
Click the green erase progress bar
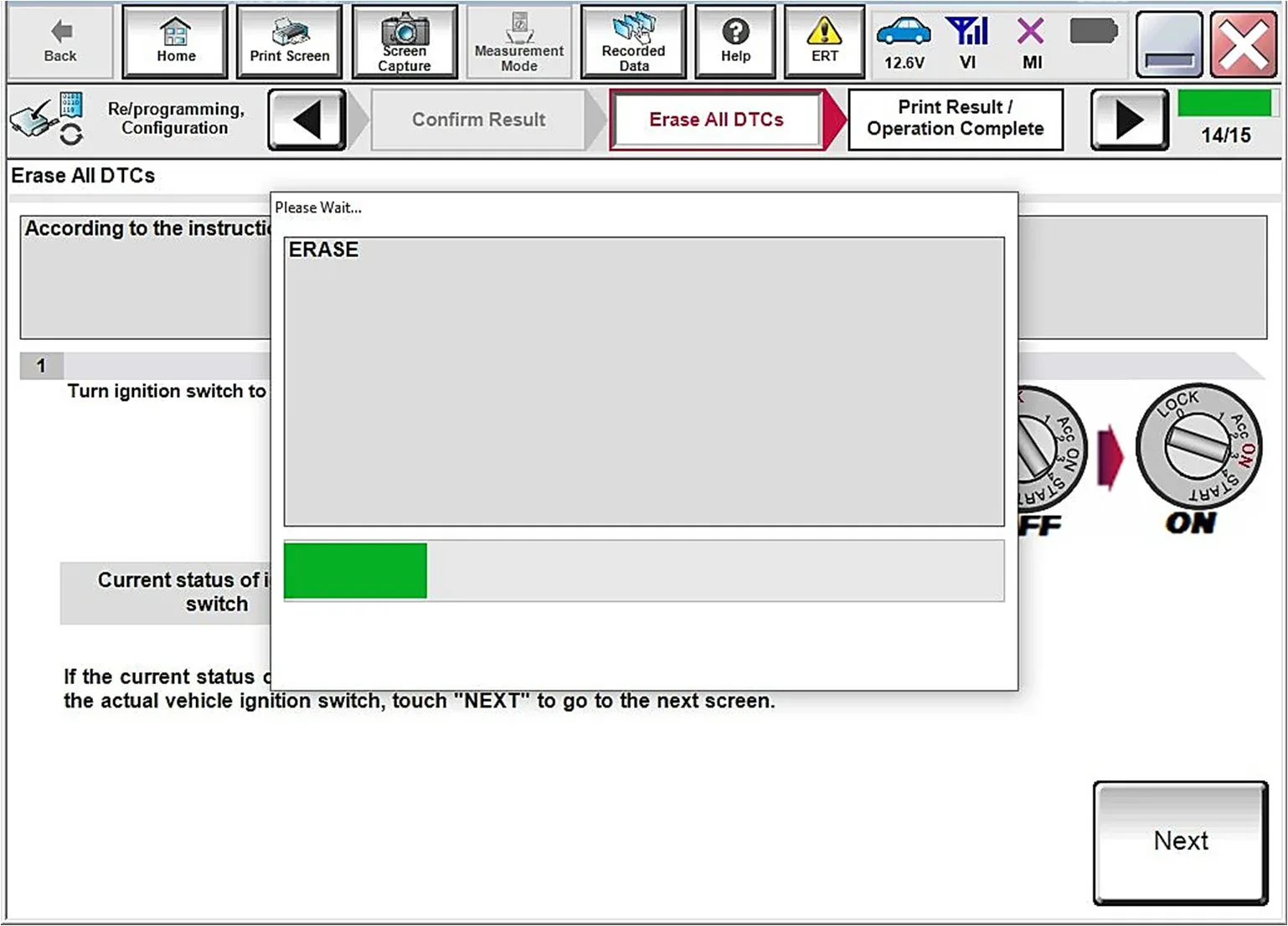click(x=356, y=571)
